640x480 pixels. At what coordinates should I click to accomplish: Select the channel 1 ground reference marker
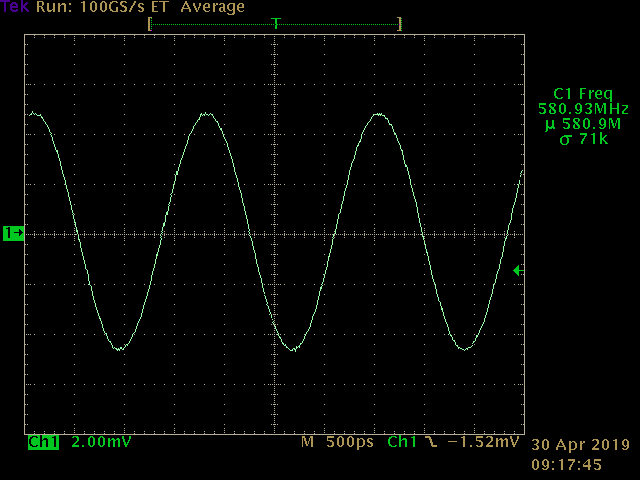point(14,233)
